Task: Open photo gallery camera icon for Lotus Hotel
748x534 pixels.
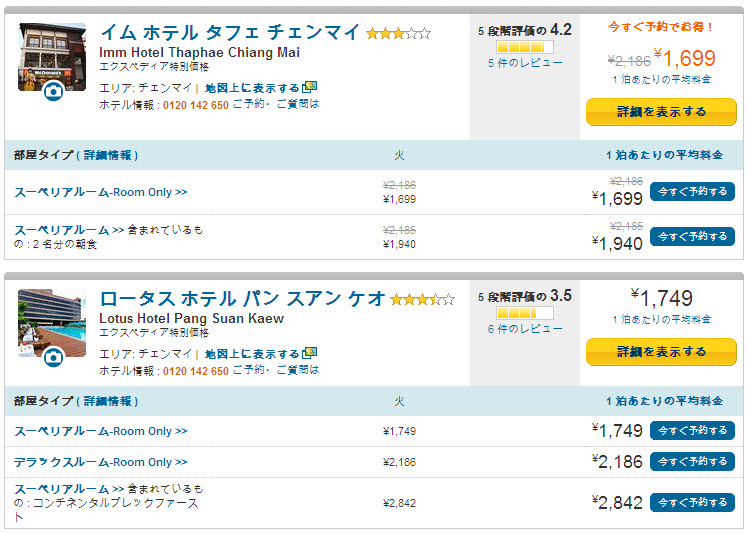Action: tap(53, 357)
